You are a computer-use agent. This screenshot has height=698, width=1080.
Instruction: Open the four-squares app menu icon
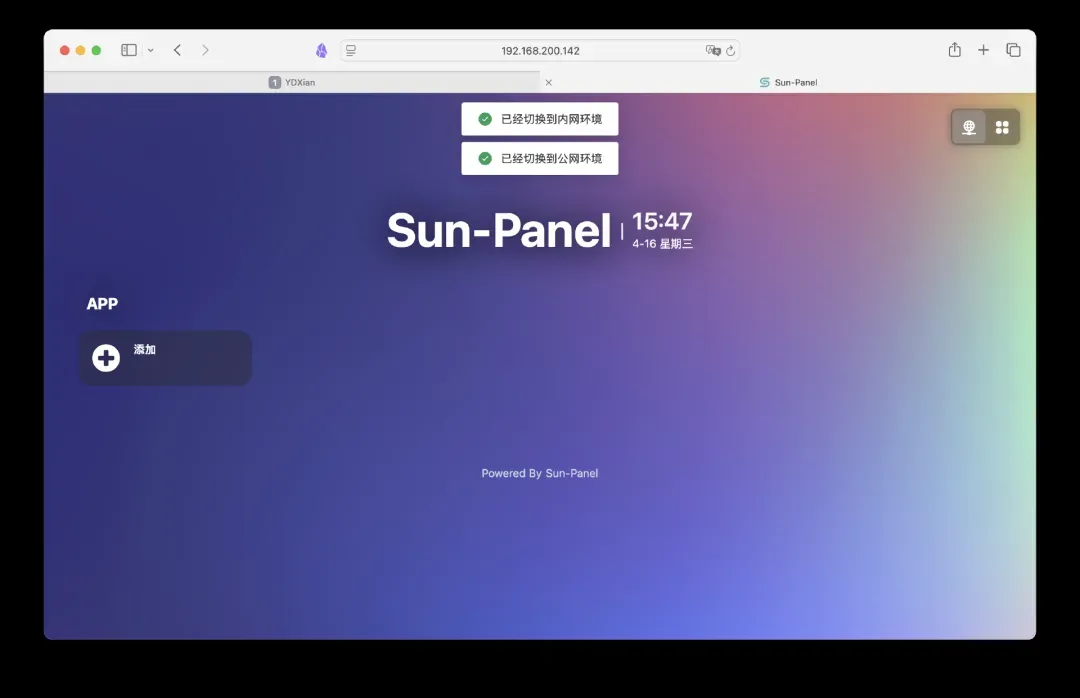click(x=1002, y=127)
